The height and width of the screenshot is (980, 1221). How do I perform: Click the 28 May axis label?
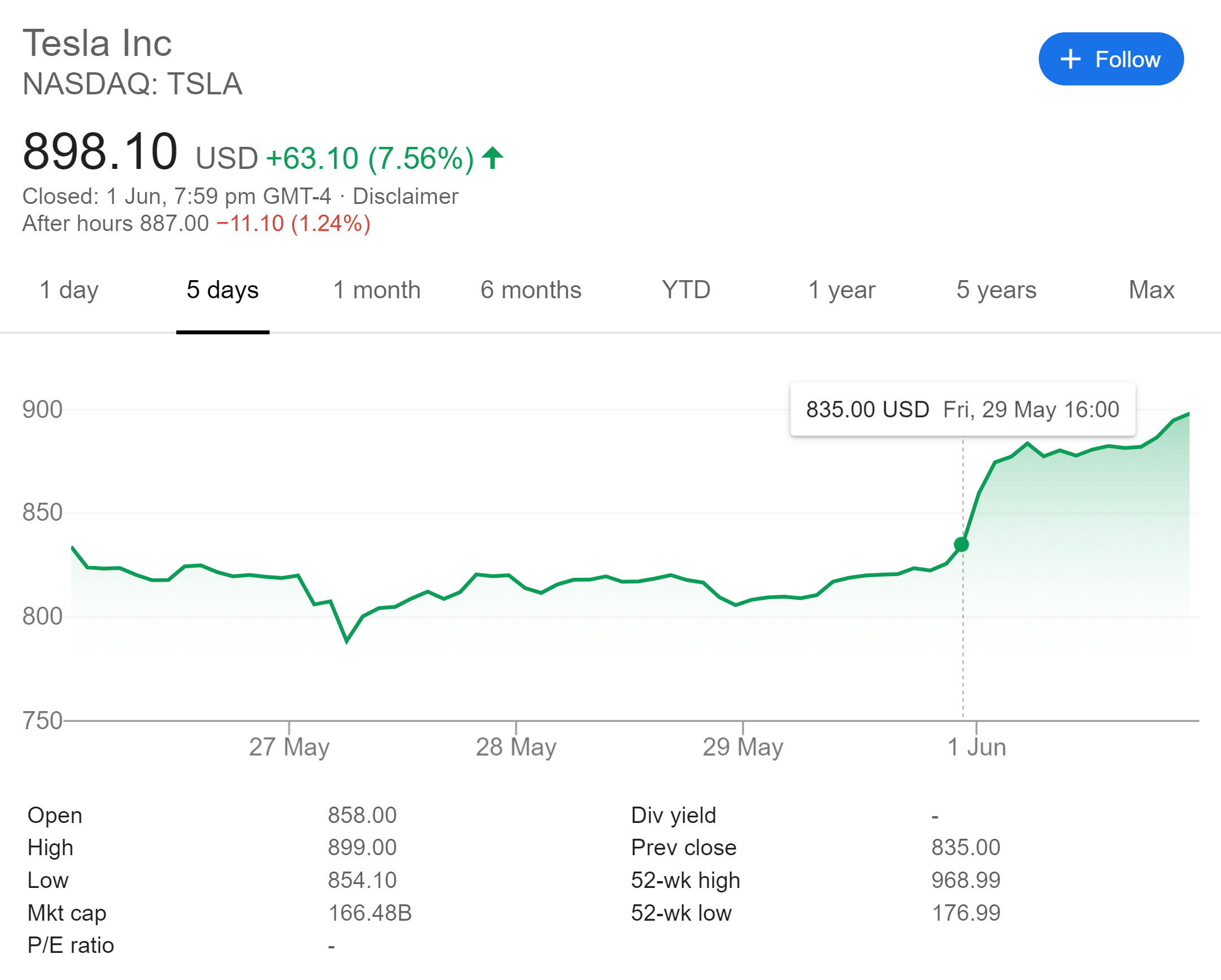[x=516, y=747]
